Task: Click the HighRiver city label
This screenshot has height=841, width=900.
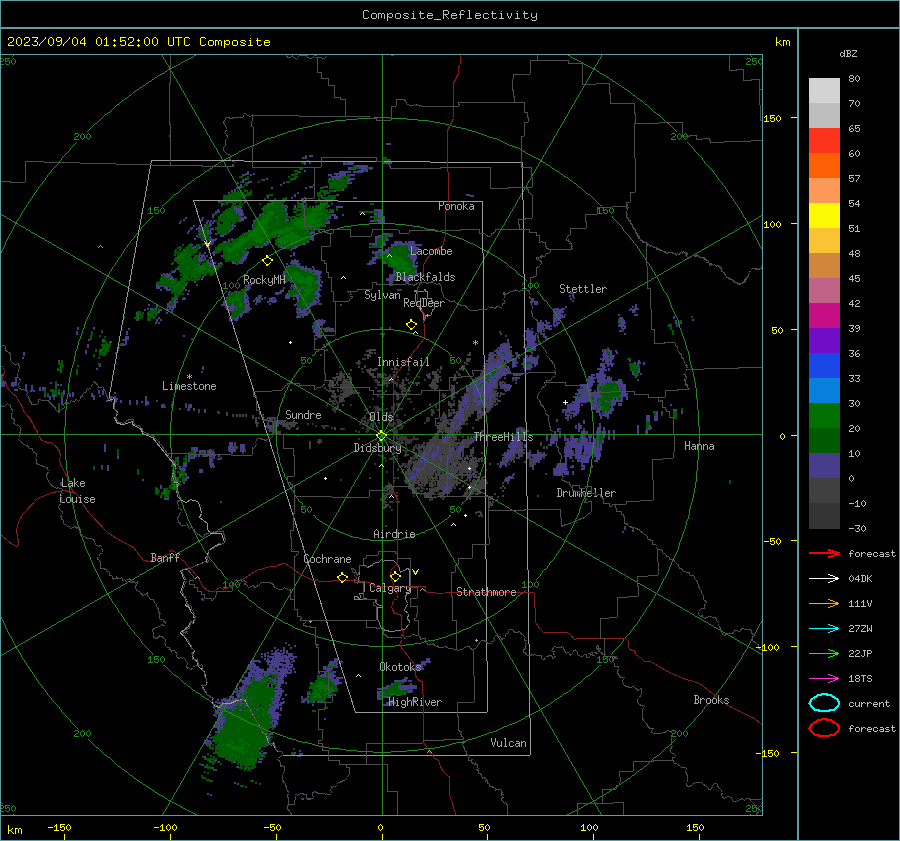Action: (x=415, y=702)
